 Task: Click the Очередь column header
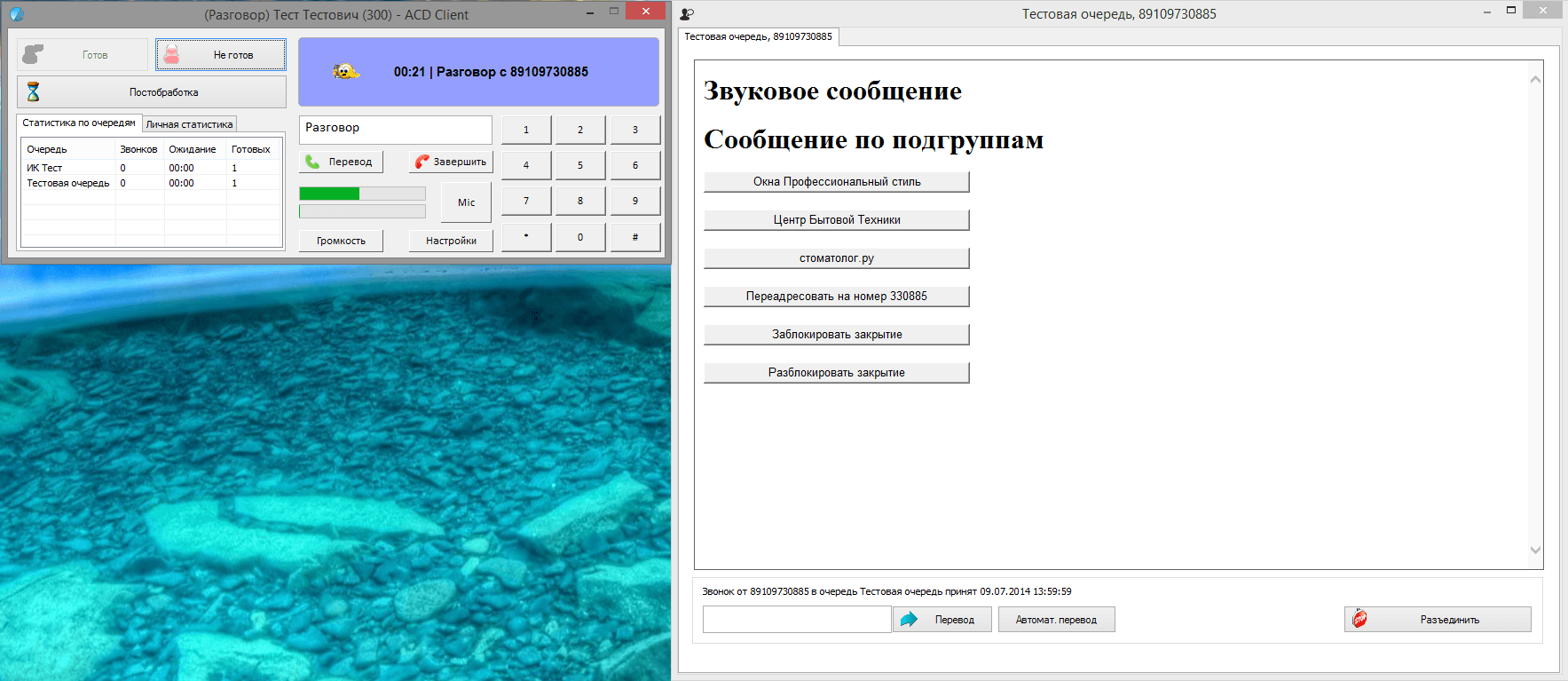tap(68, 149)
